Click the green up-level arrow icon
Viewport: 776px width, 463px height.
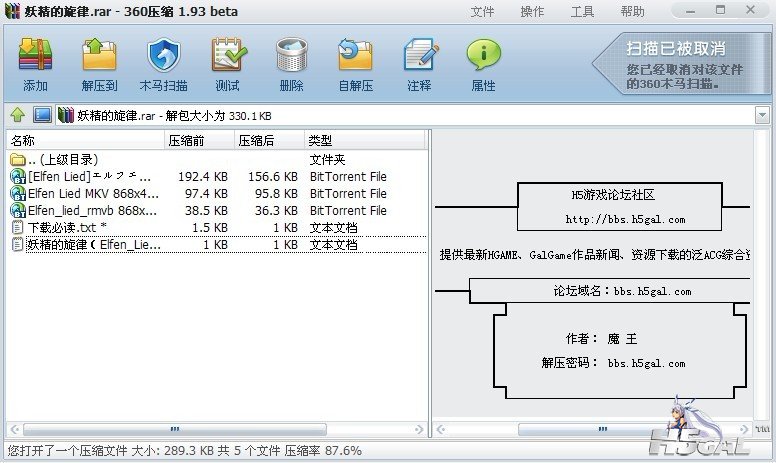pyautogui.click(x=18, y=115)
